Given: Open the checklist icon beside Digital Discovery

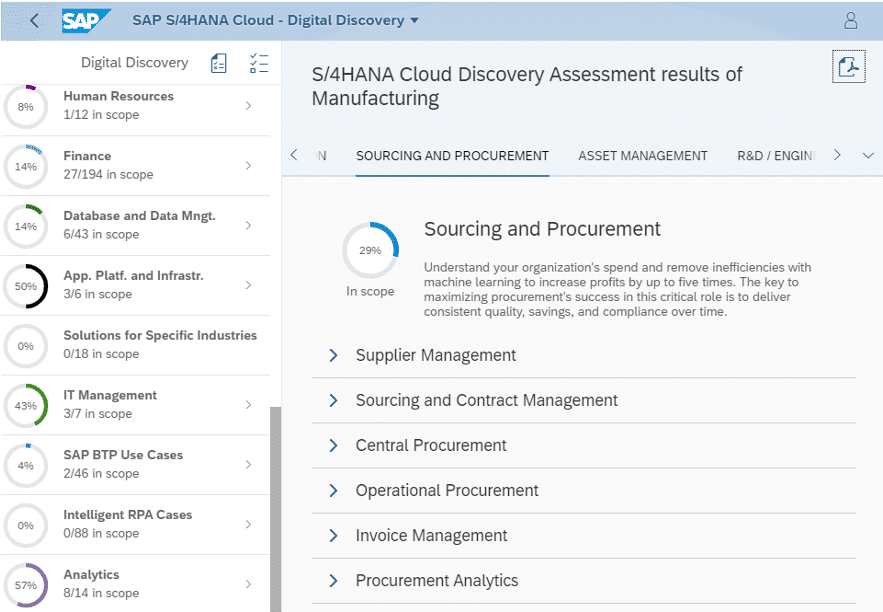Looking at the screenshot, I should click(259, 63).
